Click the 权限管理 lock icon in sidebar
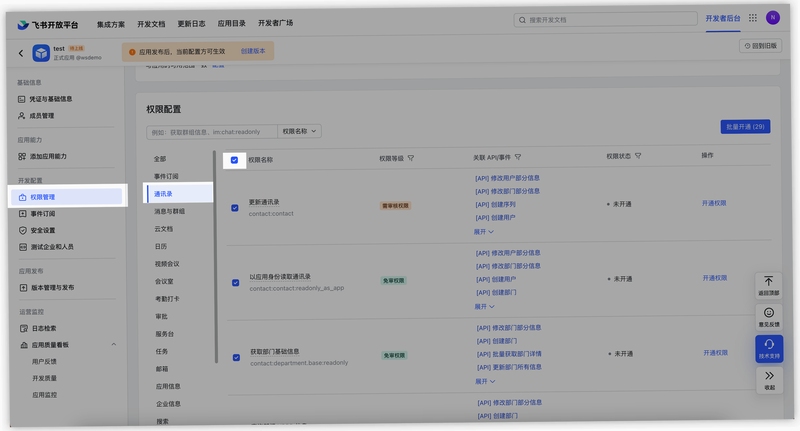 click(x=22, y=197)
